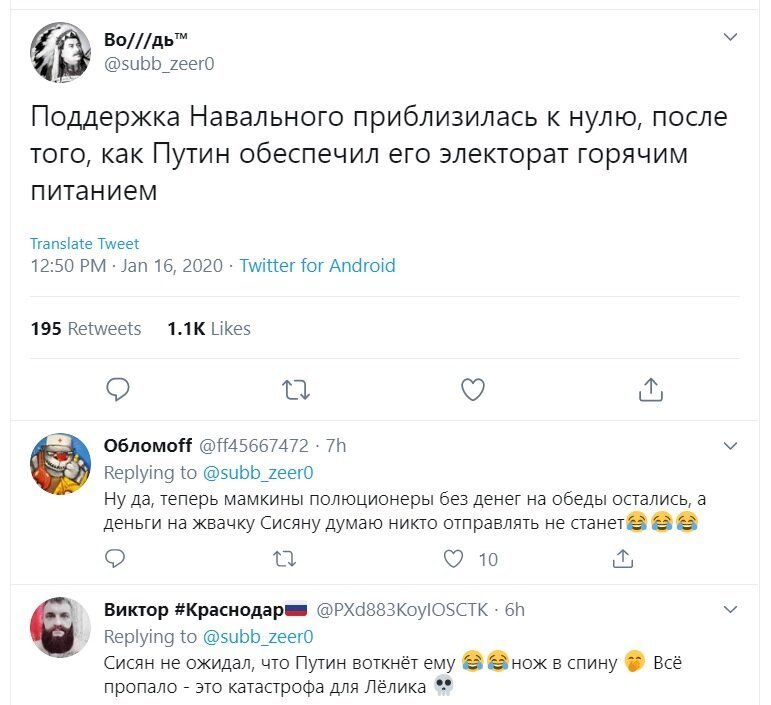This screenshot has width=771, height=705.
Task: View the 1.1K Likes list
Action: coord(209,328)
